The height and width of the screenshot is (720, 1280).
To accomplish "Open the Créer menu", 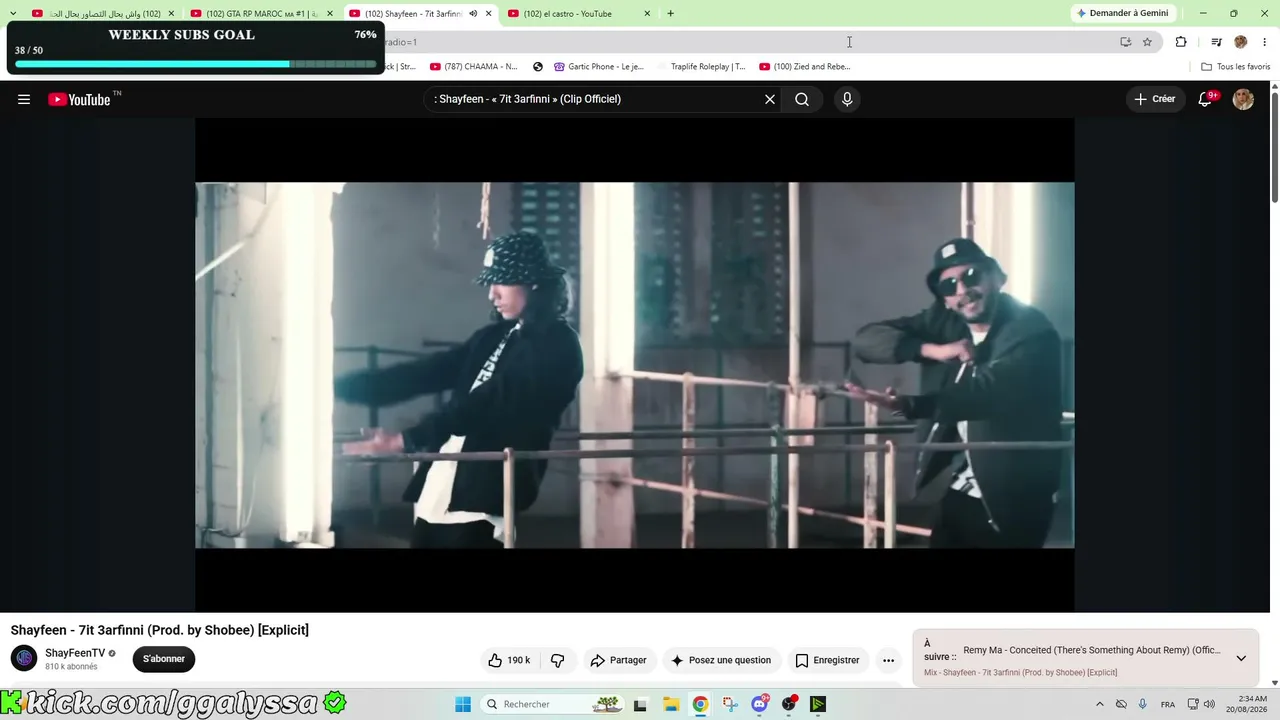I will point(1154,99).
